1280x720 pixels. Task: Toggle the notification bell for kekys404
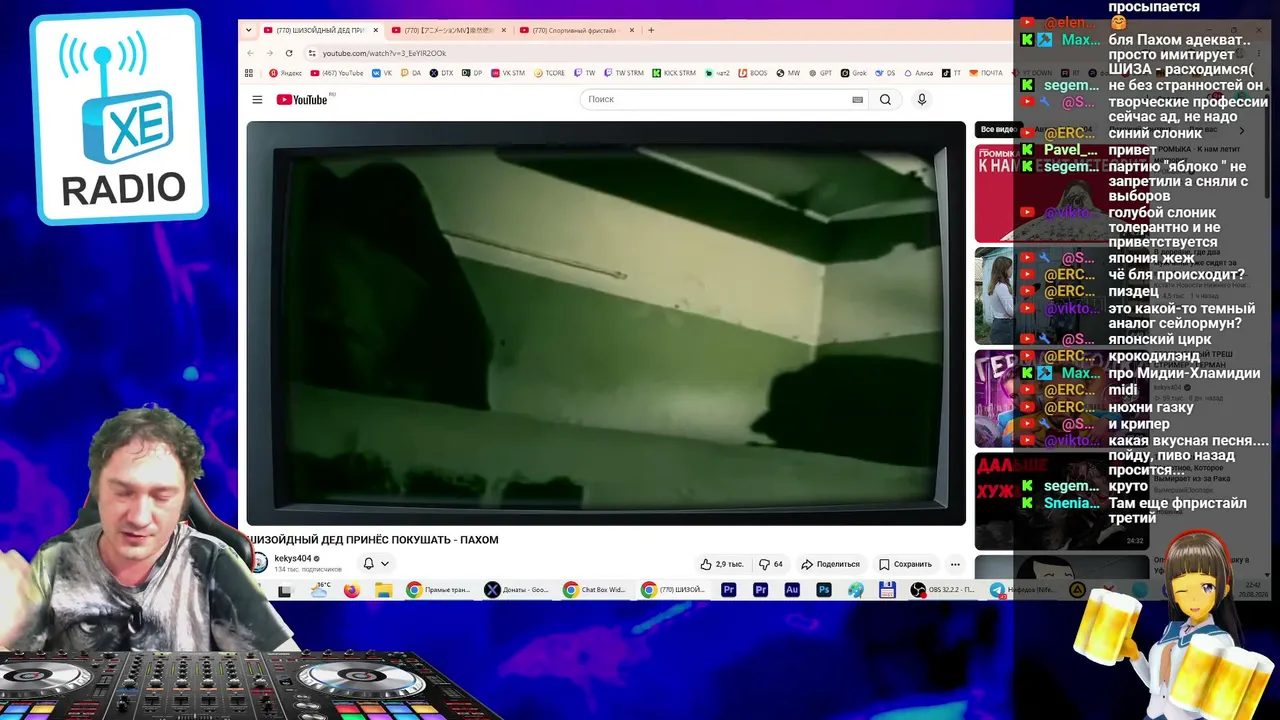coord(375,564)
